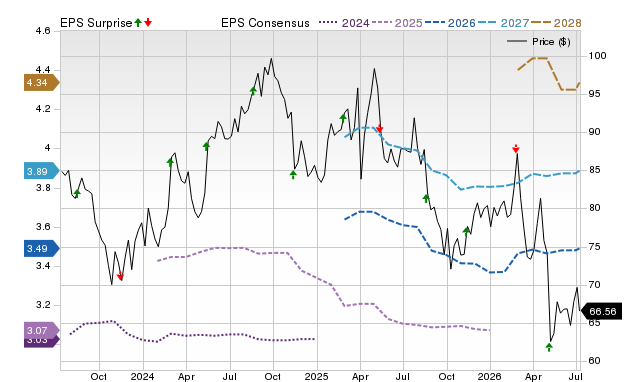Screen dimensions: 640x382
Task: Click the green surprise arrow midway between Oct 2024 and 2025
Action: click(x=293, y=175)
